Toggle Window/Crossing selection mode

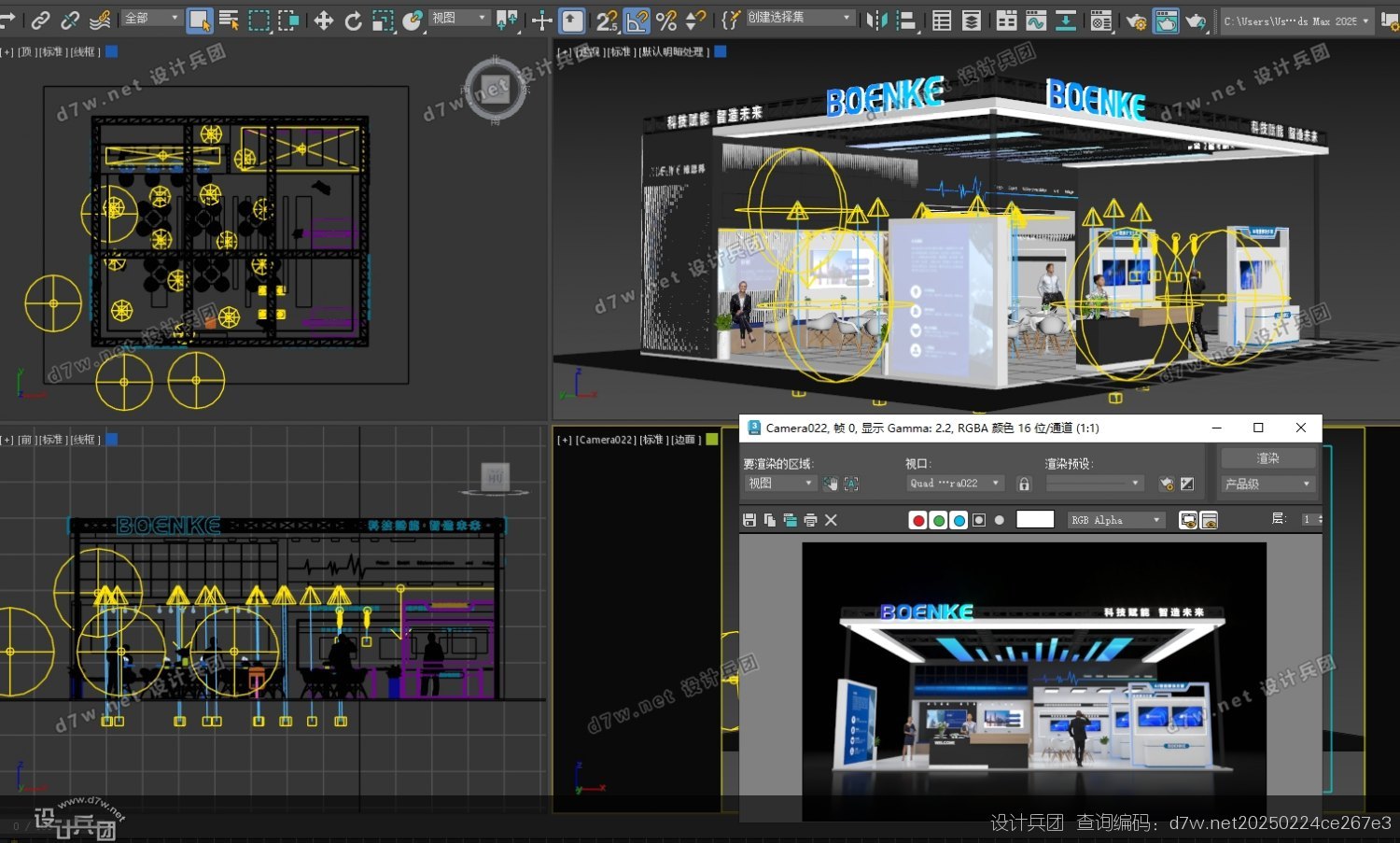[288, 20]
